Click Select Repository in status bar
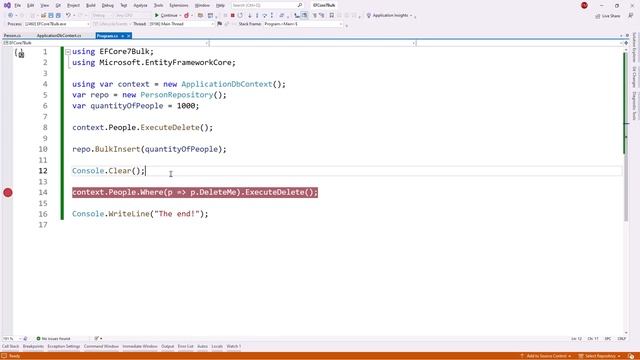The width and height of the screenshot is (640, 360). [x=600, y=356]
